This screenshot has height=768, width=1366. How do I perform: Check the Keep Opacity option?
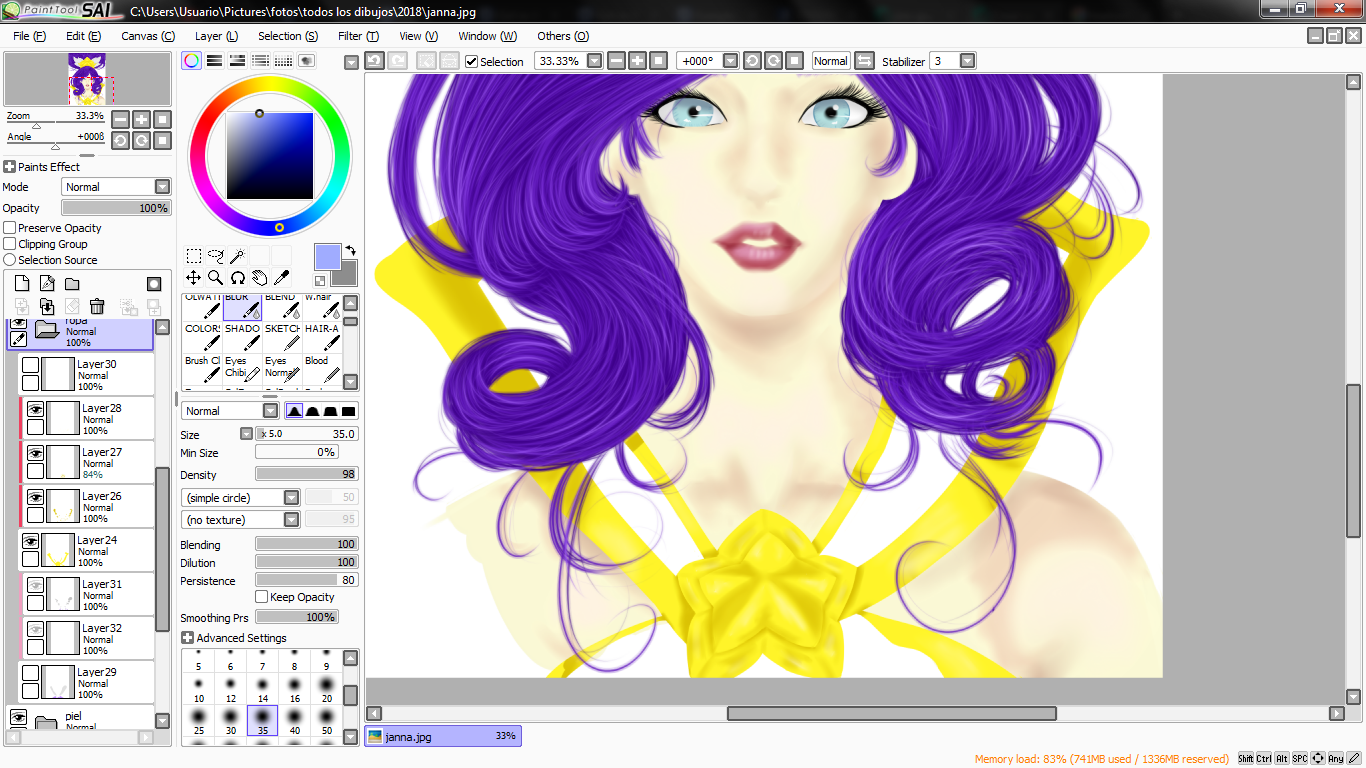[x=262, y=597]
